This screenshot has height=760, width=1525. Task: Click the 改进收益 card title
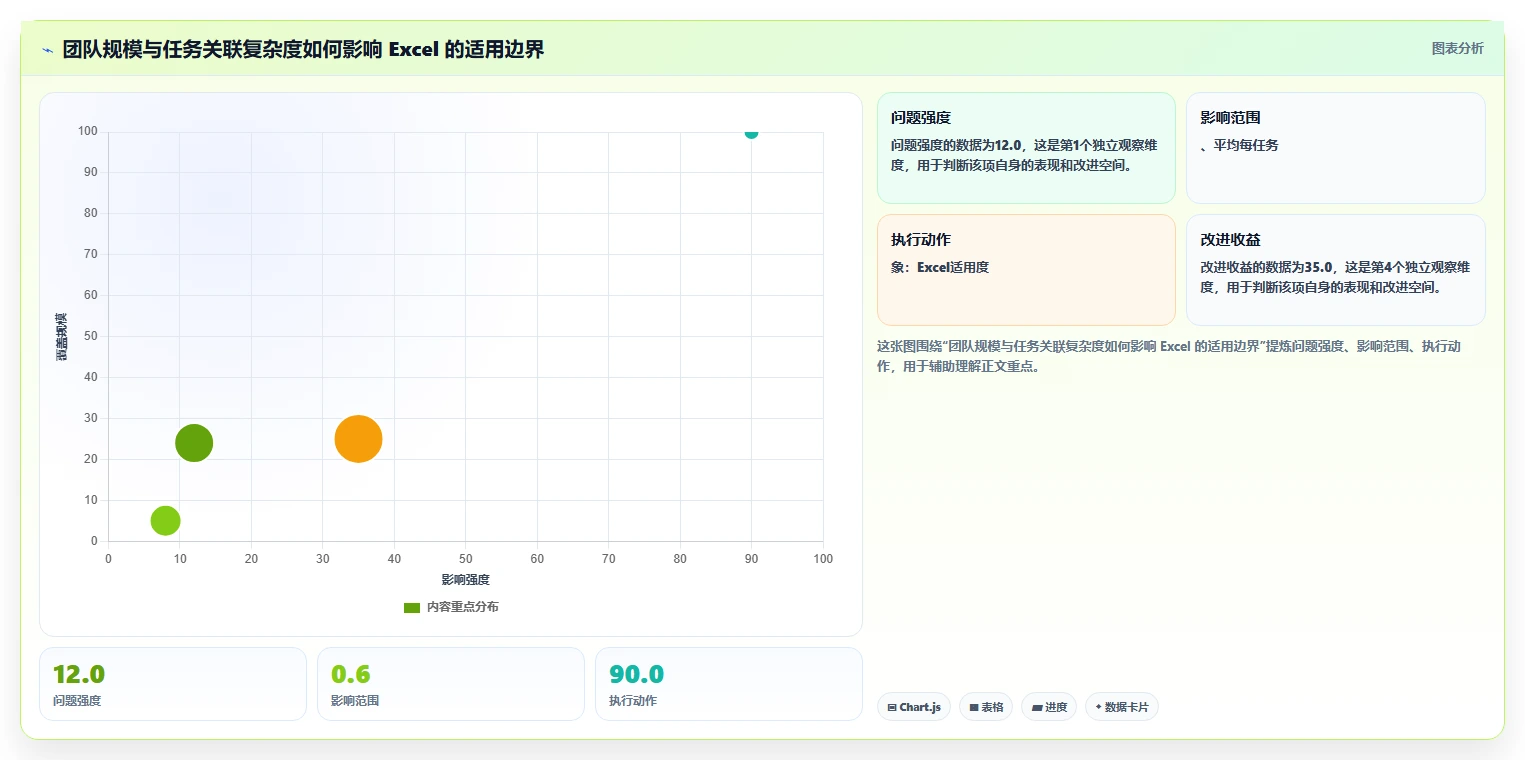1230,240
